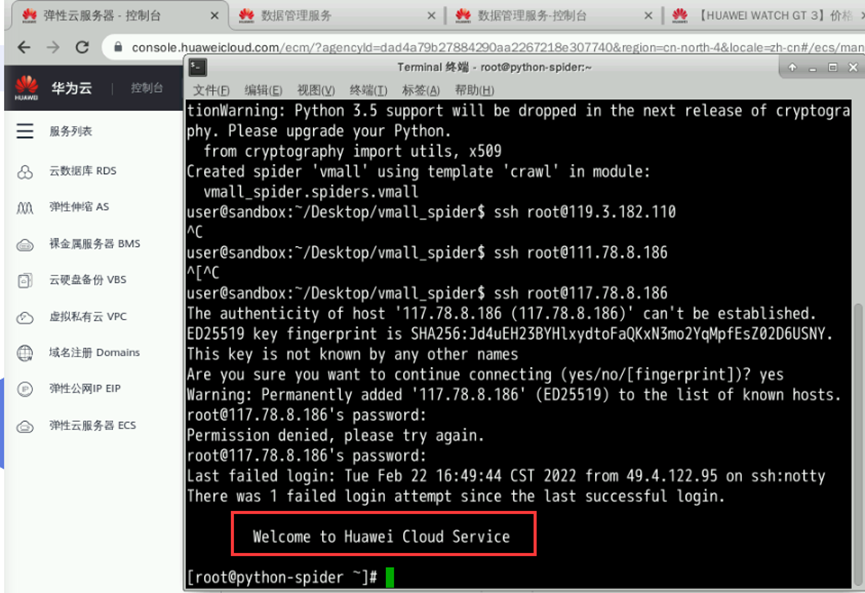Click the Domains globe icon
Screen dimensions: 865x593
[x=25, y=353]
